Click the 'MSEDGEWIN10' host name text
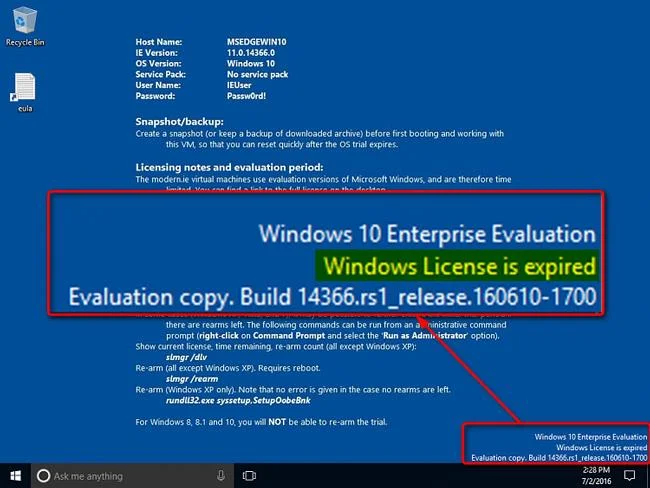This screenshot has width=650, height=488. pos(257,42)
